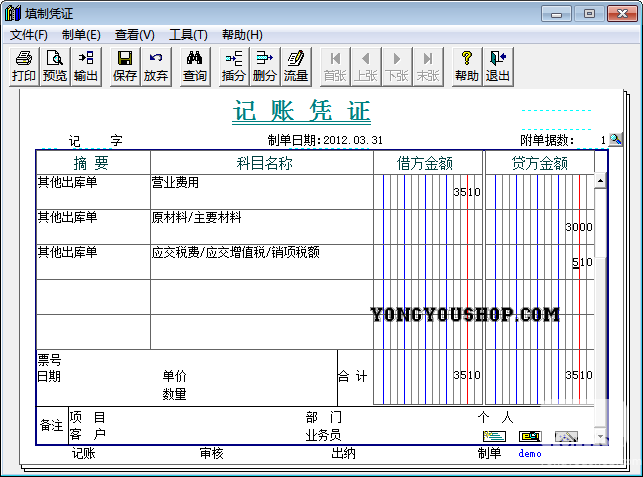Click the magnifier beside 附单据数
The height and width of the screenshot is (477, 643).
point(616,140)
